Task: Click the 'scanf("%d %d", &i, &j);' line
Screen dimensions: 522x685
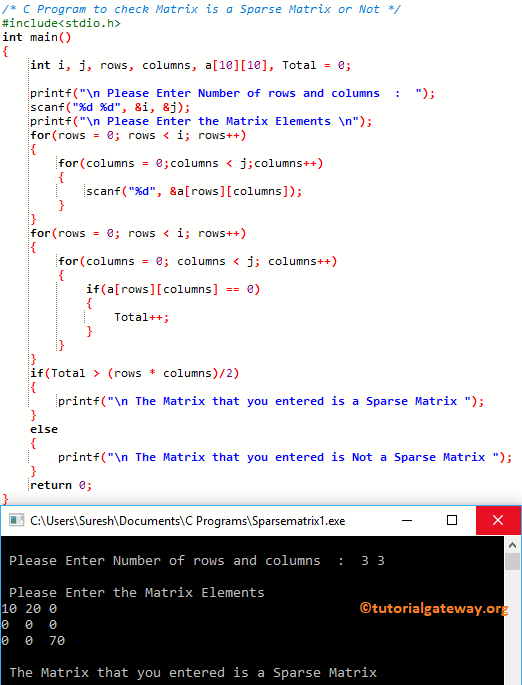Action: [x=110, y=107]
